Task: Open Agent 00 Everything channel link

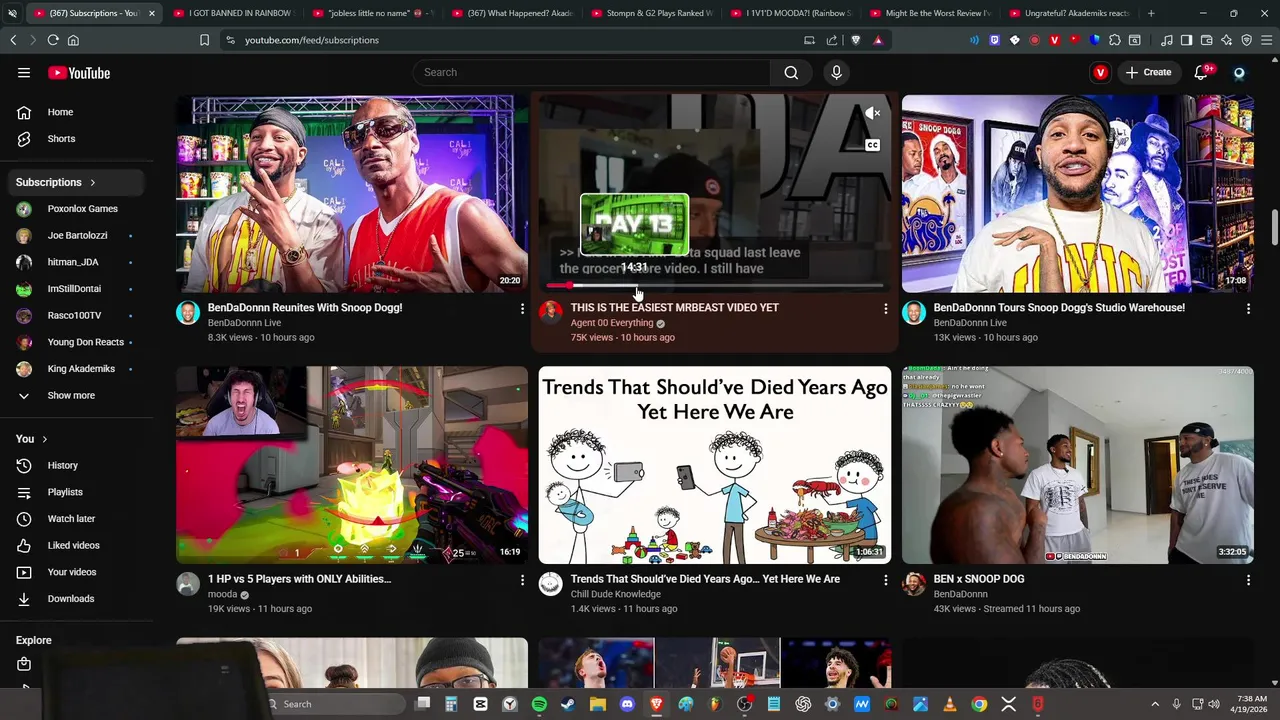Action: [612, 323]
